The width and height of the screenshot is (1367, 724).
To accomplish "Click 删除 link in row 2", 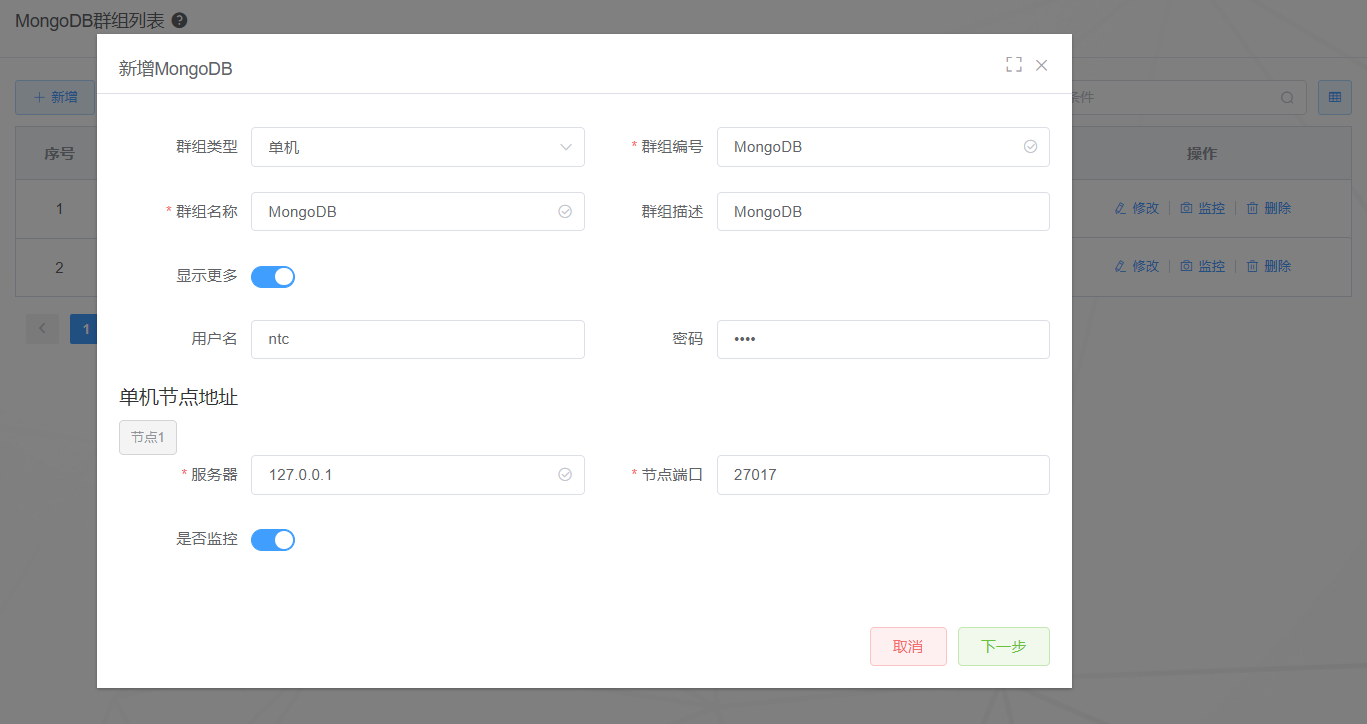I will pyautogui.click(x=1269, y=266).
